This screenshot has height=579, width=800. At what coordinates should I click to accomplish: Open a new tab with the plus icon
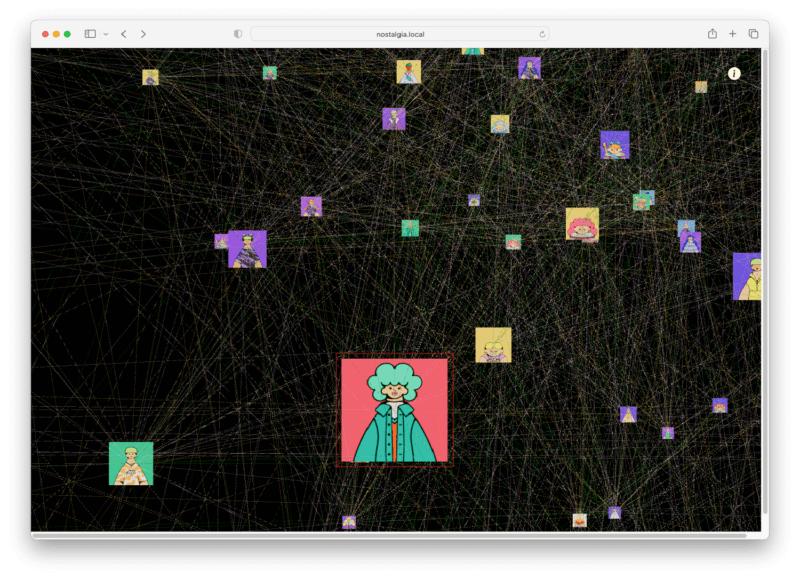pos(732,32)
